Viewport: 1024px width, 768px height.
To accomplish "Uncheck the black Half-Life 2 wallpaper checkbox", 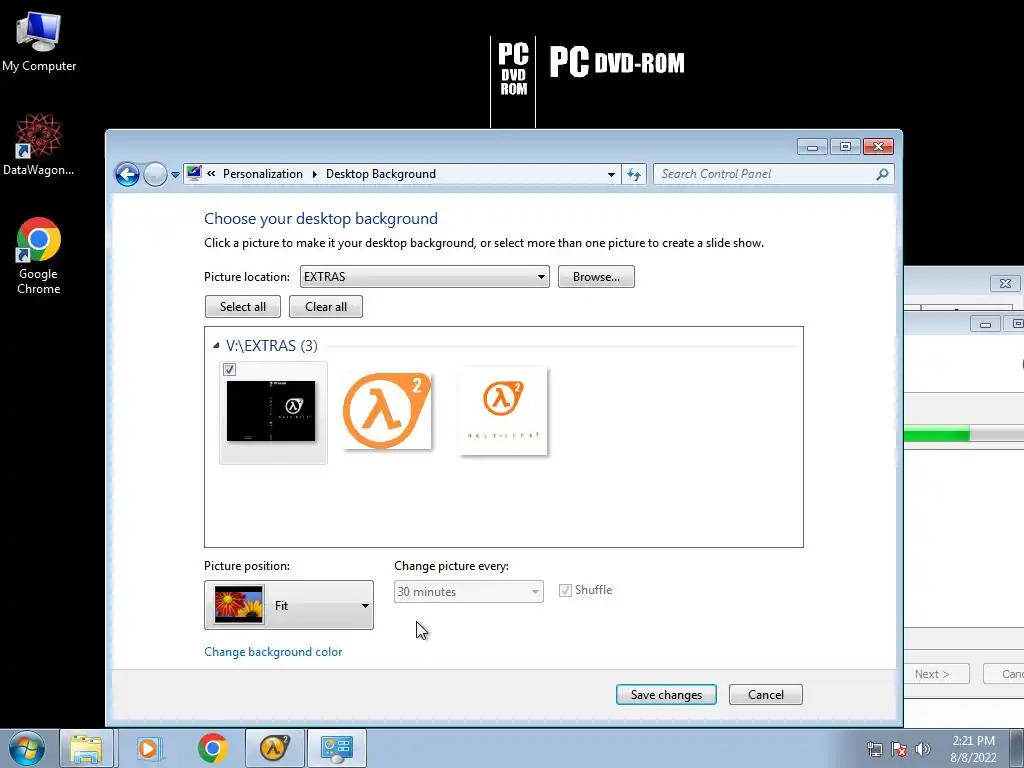I will (229, 370).
